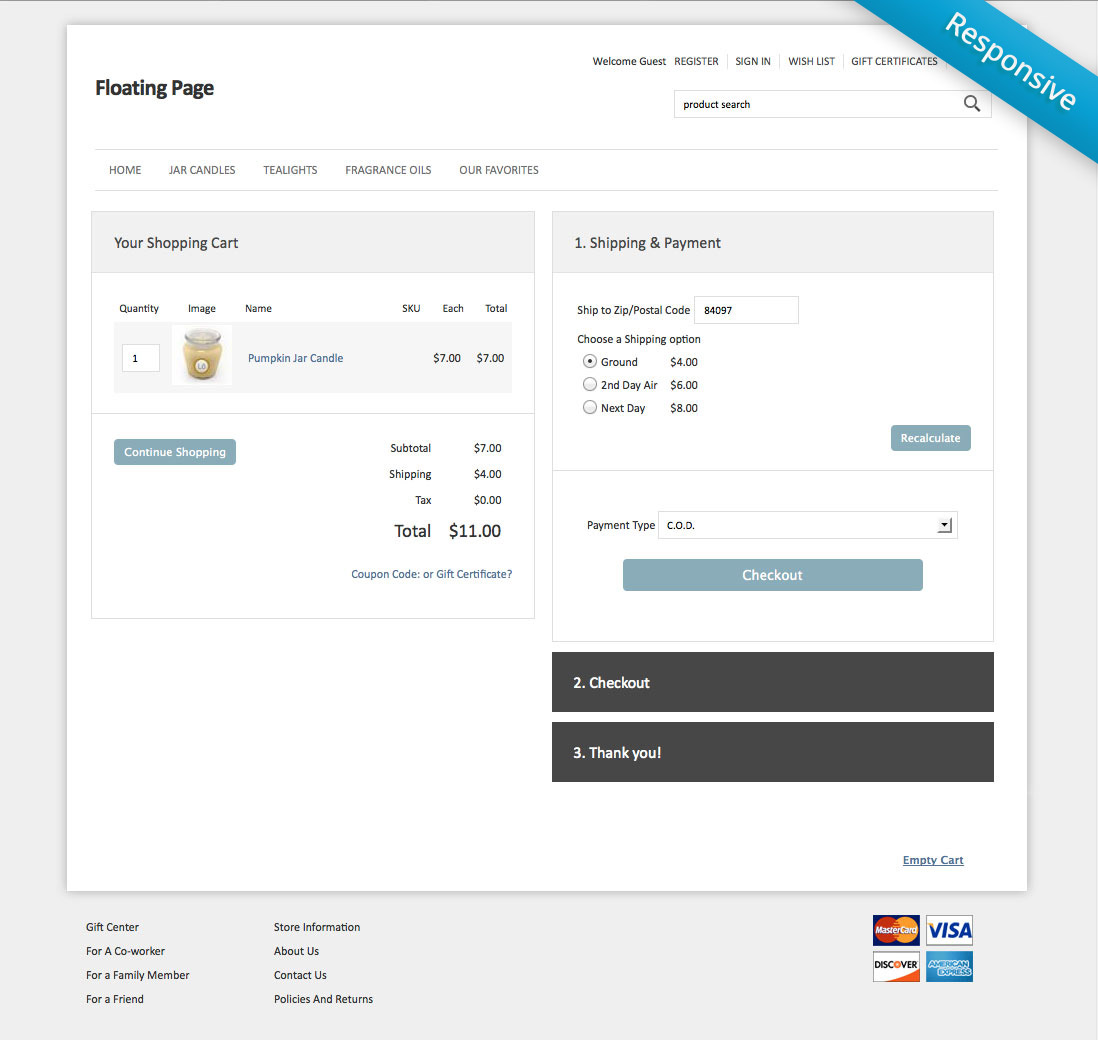Click the Empty Cart link
The image size is (1098, 1040).
click(x=933, y=860)
